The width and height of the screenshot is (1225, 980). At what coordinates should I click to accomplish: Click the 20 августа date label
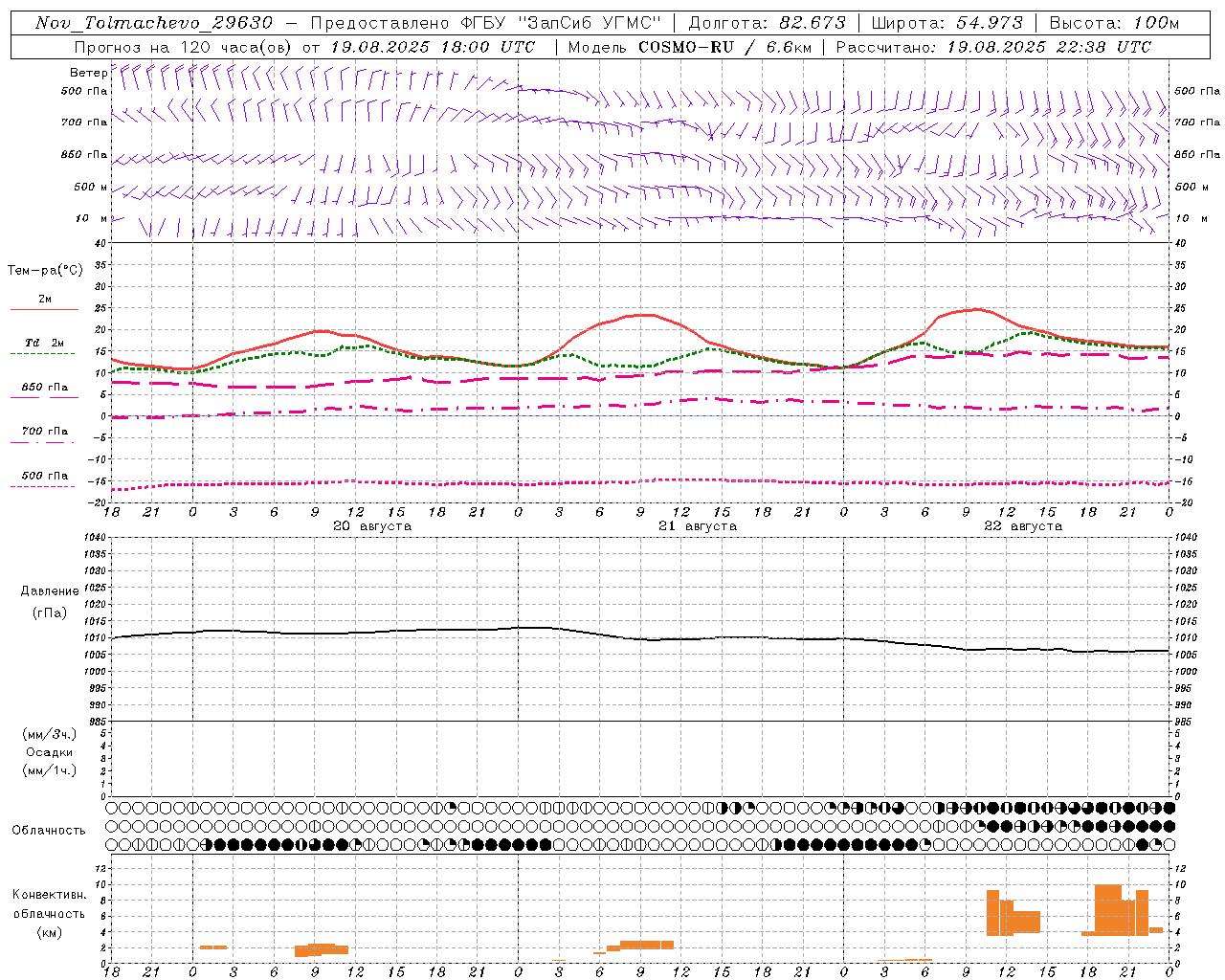(x=372, y=526)
